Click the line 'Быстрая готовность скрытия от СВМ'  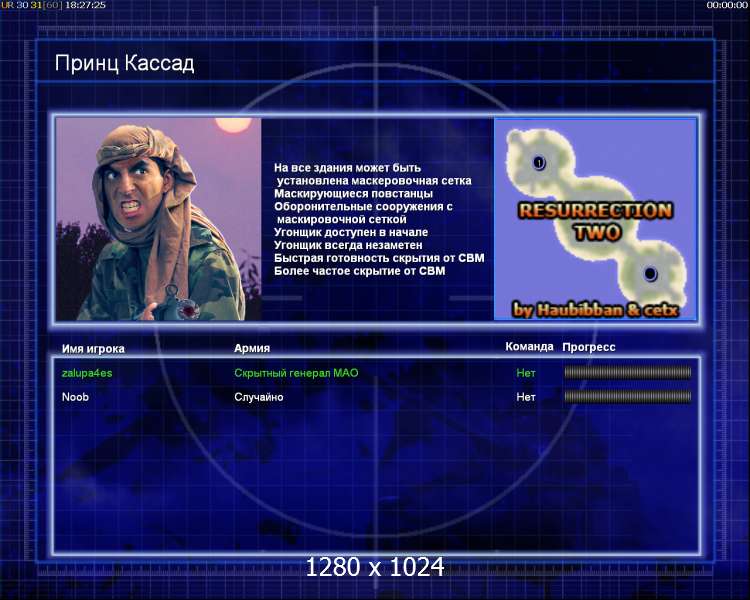tap(379, 258)
